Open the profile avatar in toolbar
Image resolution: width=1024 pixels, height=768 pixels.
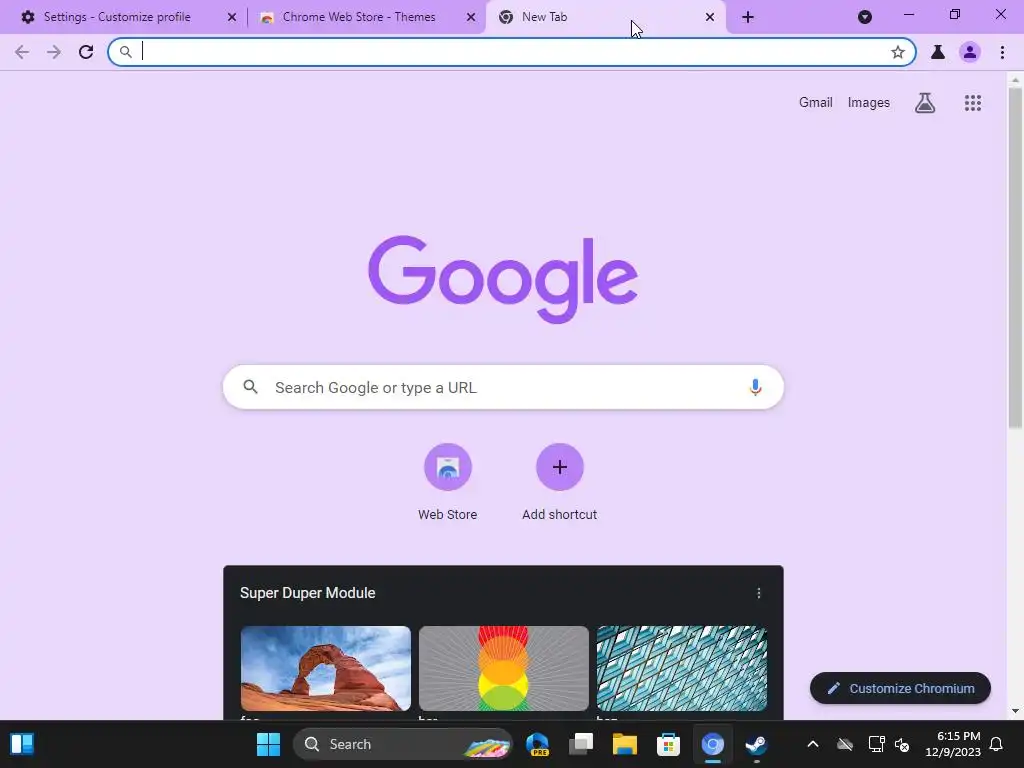click(x=970, y=52)
